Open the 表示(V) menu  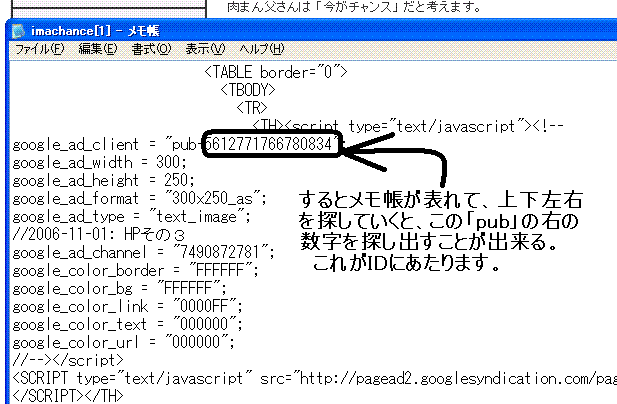(x=205, y=49)
